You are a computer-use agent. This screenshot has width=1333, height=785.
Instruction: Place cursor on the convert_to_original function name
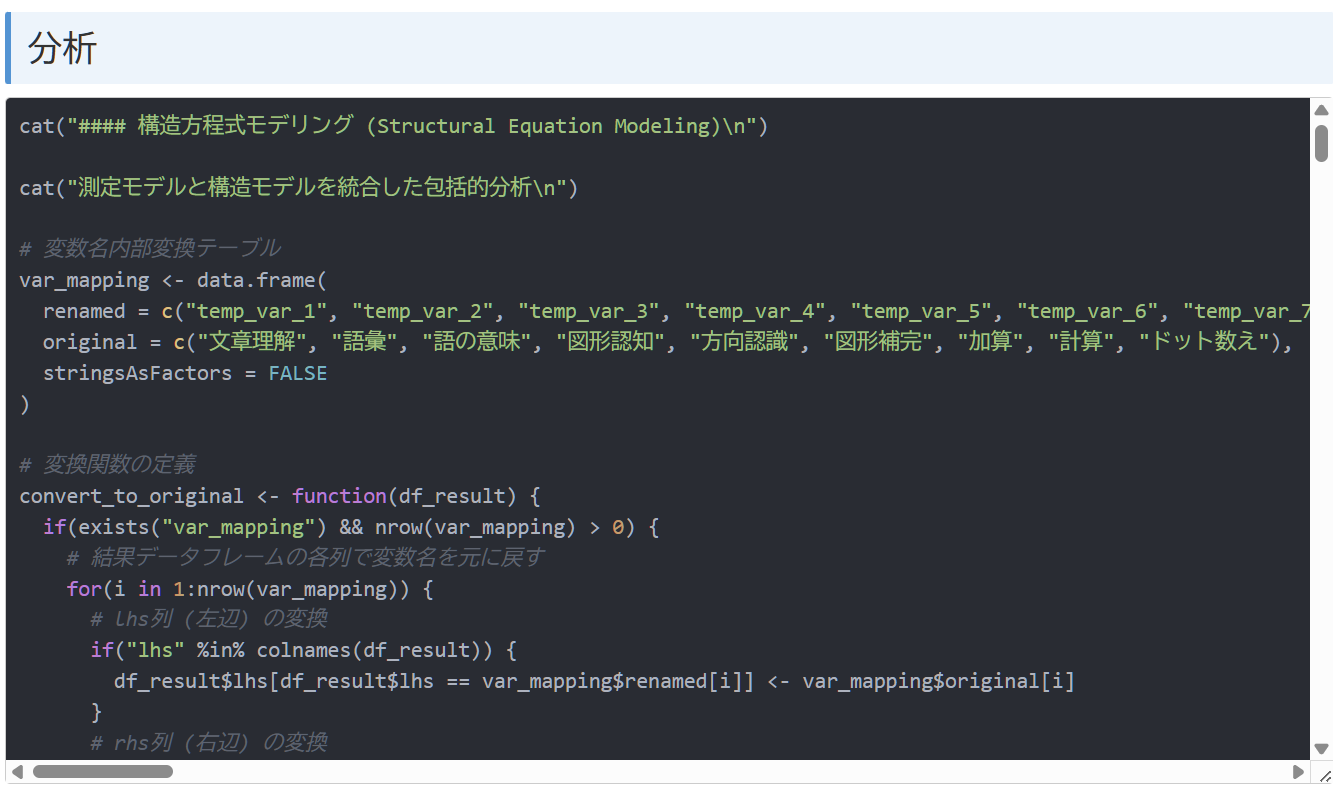(x=131, y=496)
